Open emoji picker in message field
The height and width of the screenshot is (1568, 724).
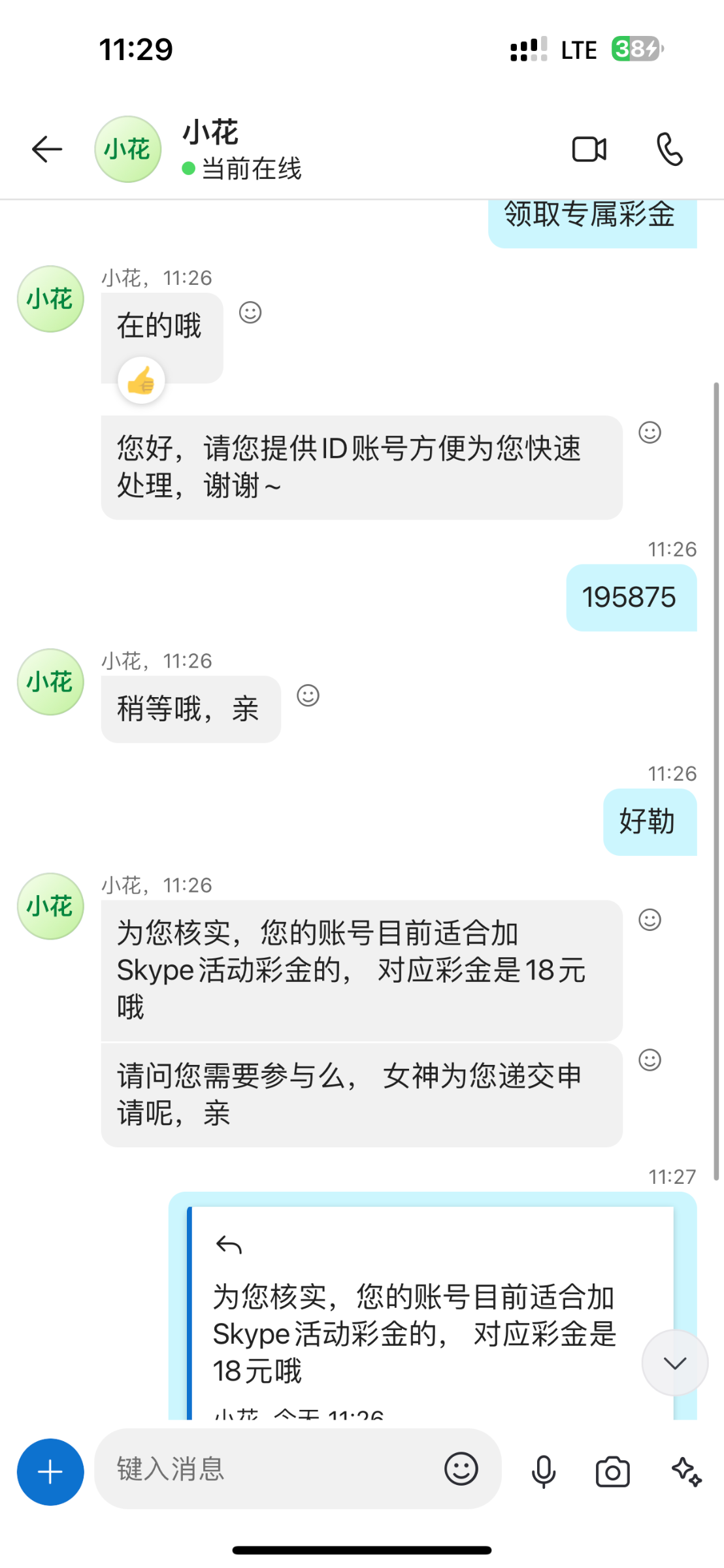(461, 1469)
